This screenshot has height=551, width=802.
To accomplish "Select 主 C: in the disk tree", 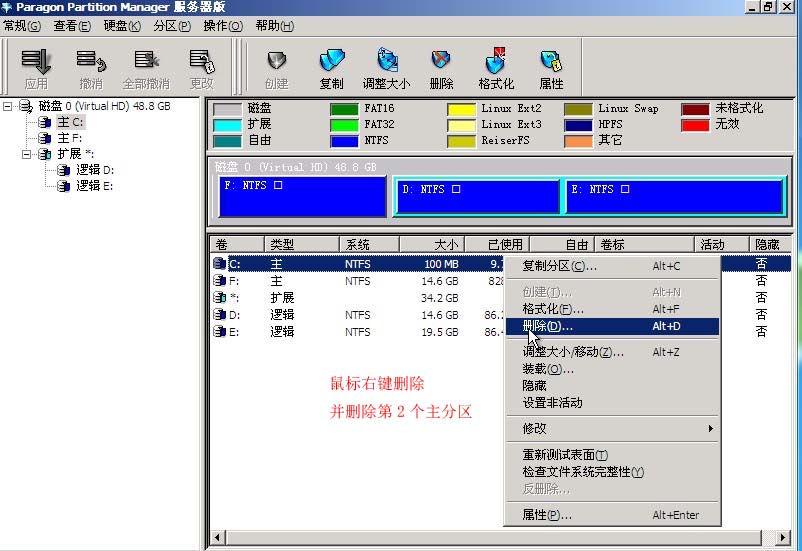I will click(70, 122).
